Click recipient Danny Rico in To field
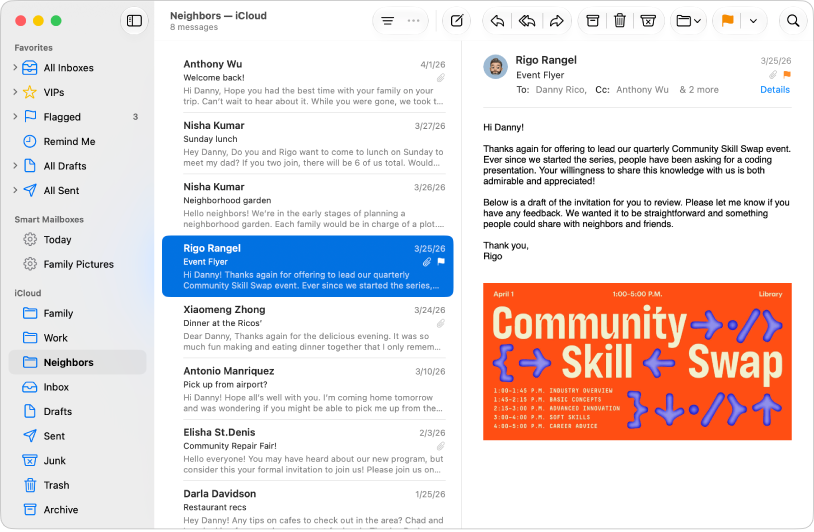814x532 pixels. (x=561, y=89)
